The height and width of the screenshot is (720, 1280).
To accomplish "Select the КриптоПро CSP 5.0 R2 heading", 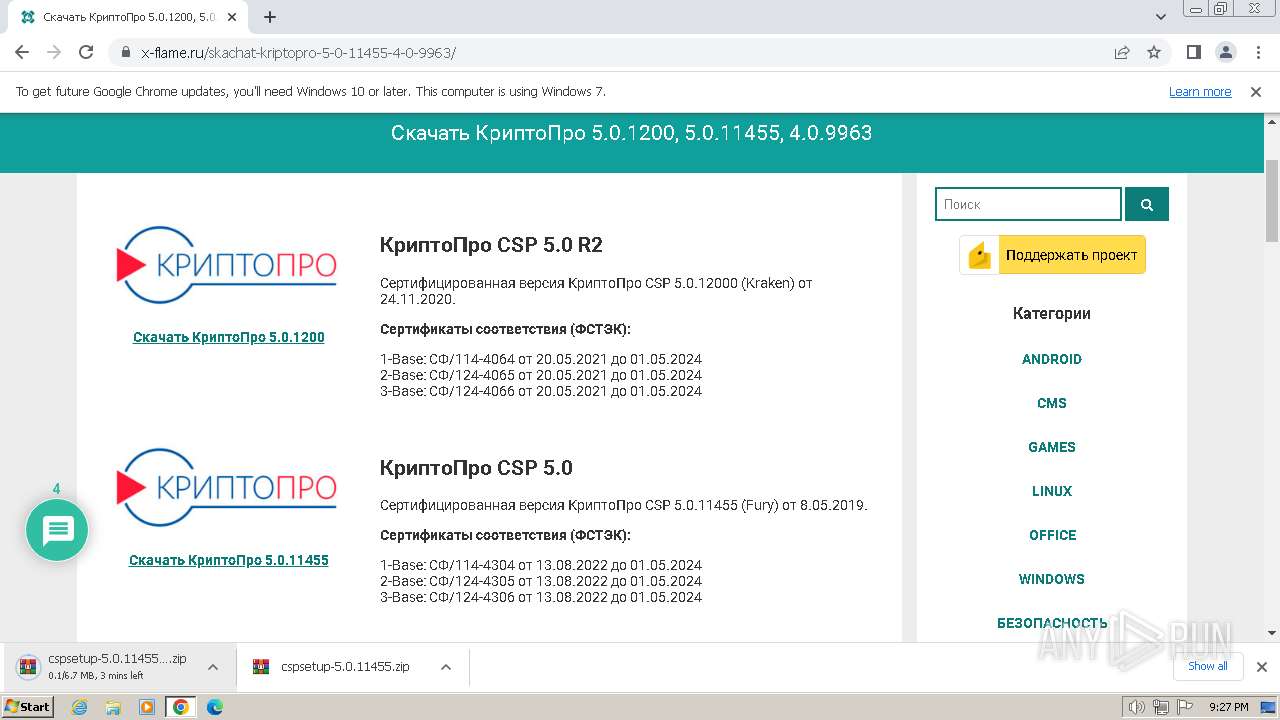I will 491,245.
